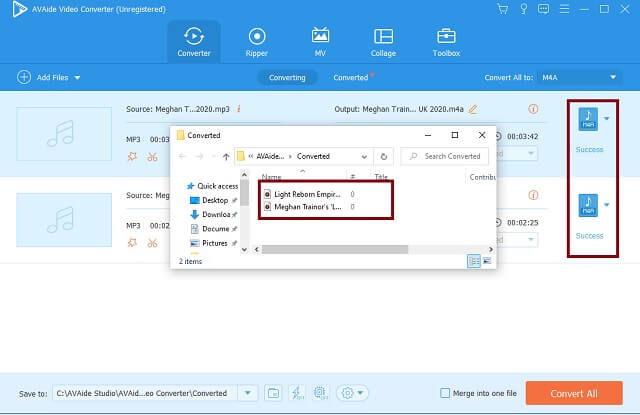Expand the Add Files dropdown arrow
640x415 pixels.
click(77, 78)
